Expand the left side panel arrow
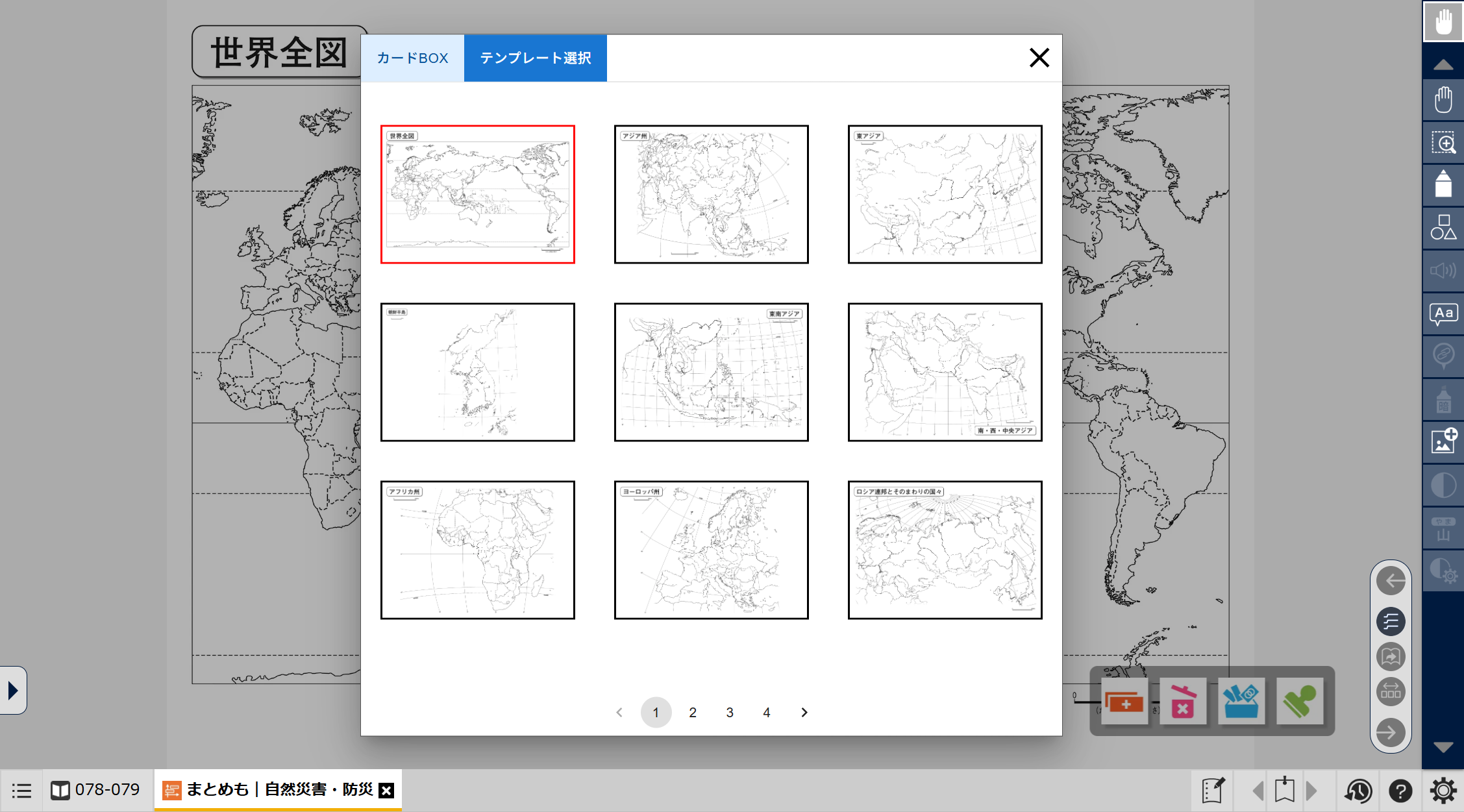Viewport: 1464px width, 812px height. pyautogui.click(x=13, y=690)
